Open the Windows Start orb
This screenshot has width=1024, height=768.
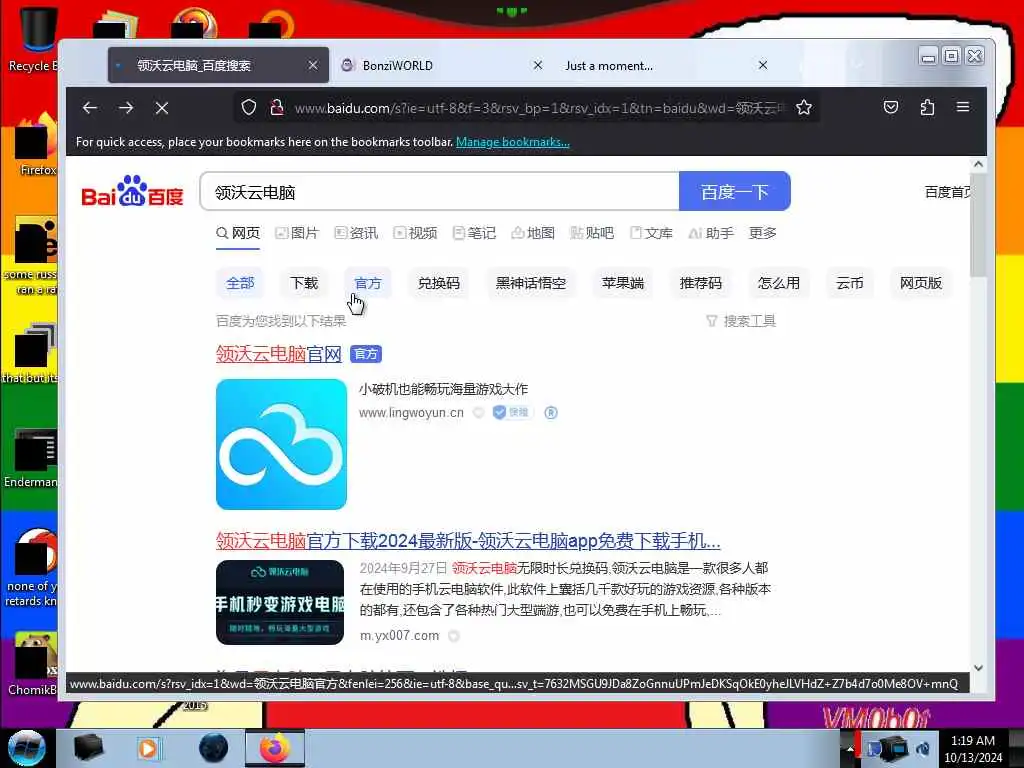27,748
